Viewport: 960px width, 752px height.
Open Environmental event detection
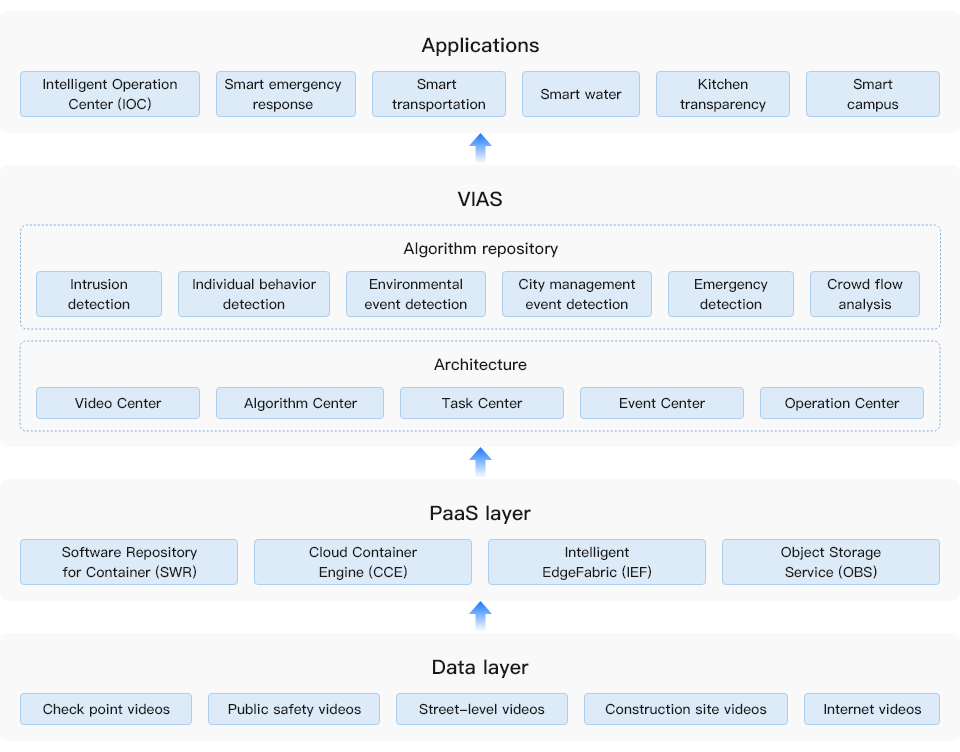coord(415,294)
